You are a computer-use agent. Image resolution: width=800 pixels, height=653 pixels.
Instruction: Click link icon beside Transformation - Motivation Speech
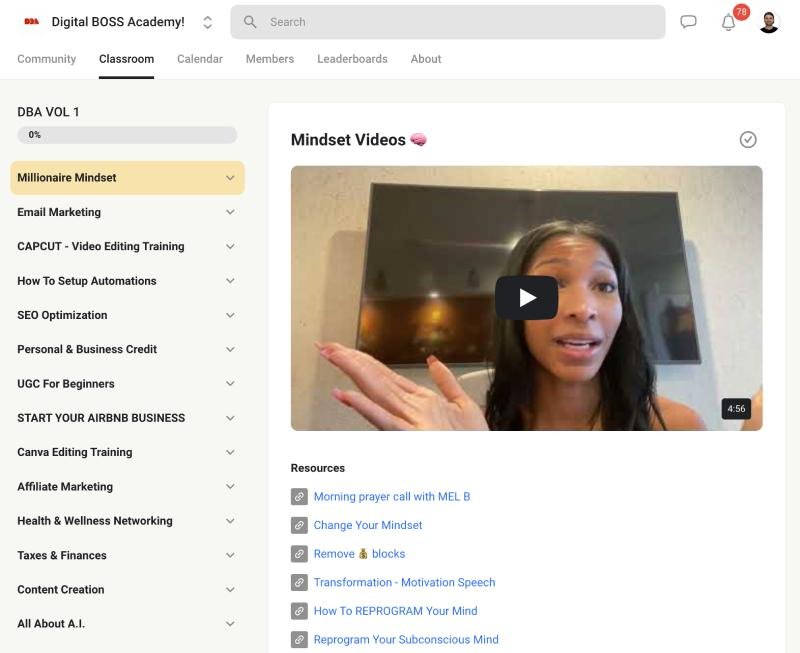[x=299, y=582]
